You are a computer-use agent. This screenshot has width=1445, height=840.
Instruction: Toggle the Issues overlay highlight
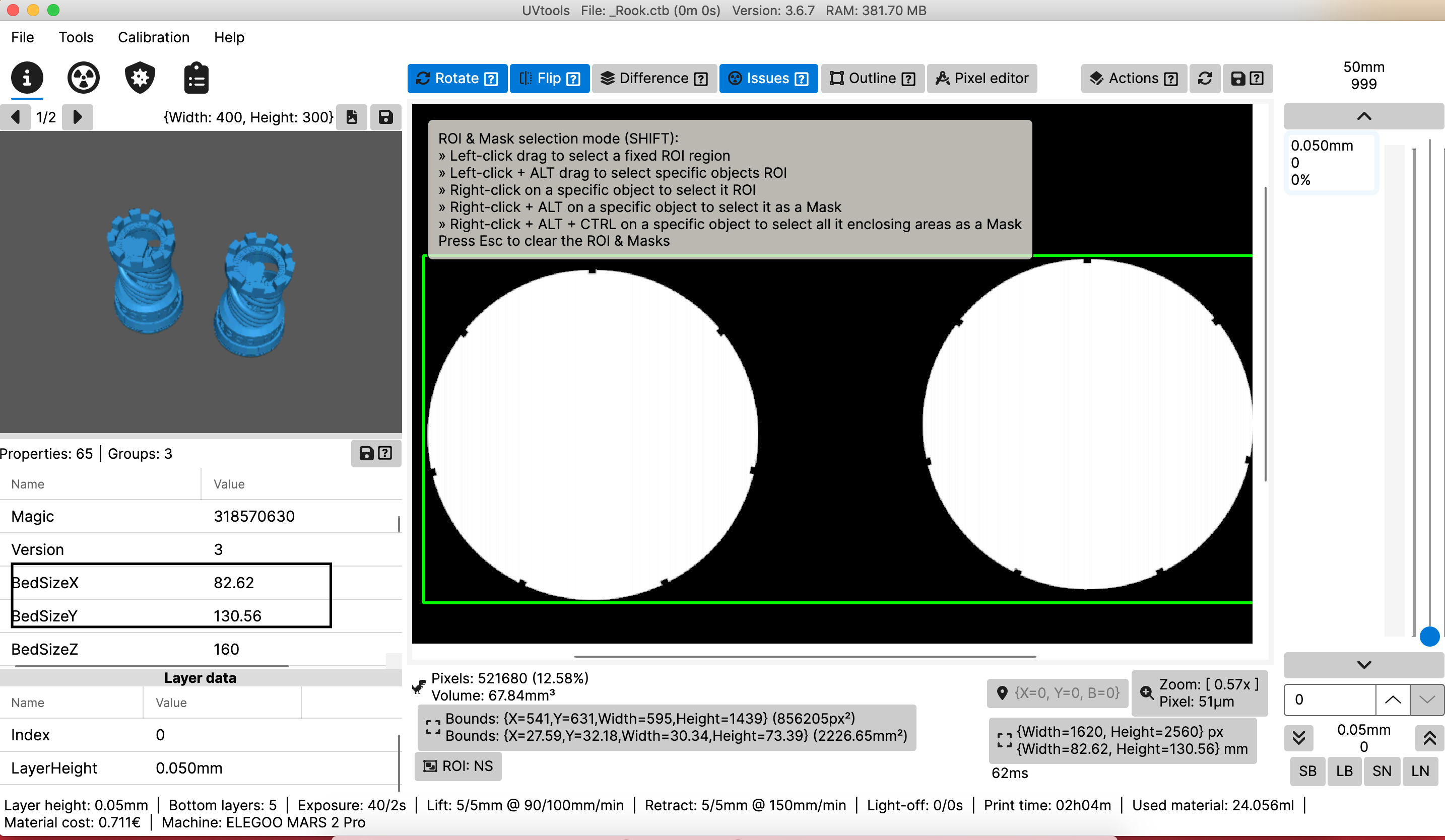tap(768, 79)
